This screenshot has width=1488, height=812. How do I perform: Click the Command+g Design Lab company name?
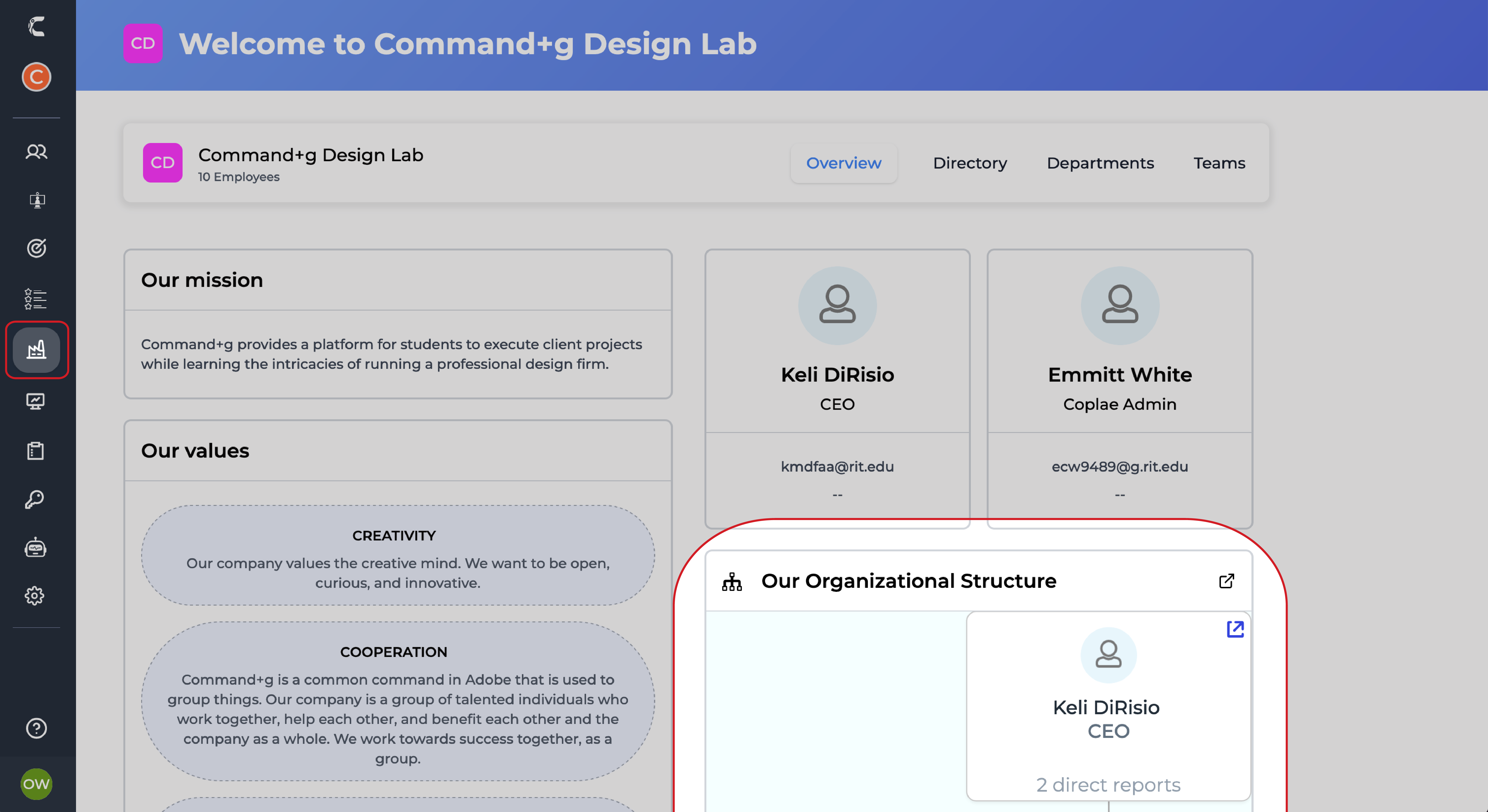tap(311, 155)
